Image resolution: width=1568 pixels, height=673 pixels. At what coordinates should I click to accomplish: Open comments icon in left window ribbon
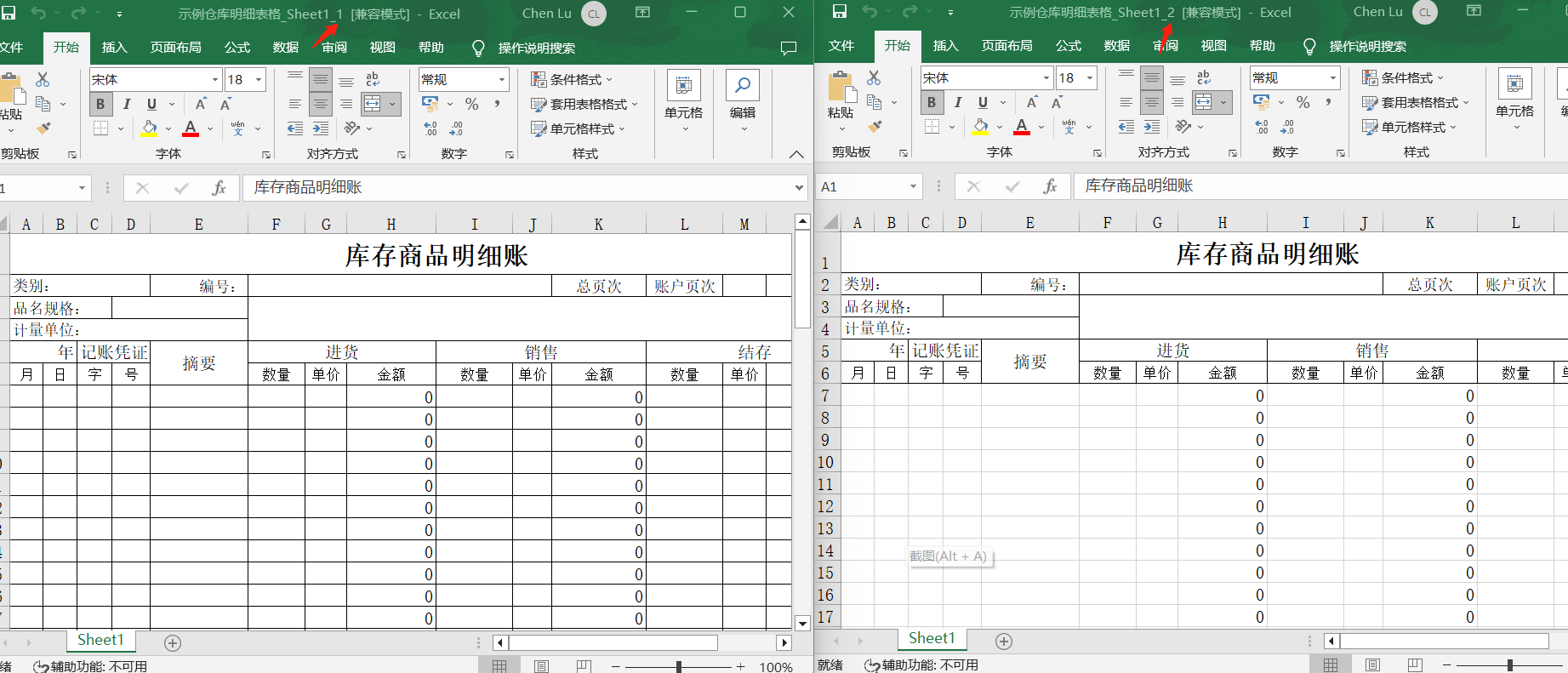[789, 48]
